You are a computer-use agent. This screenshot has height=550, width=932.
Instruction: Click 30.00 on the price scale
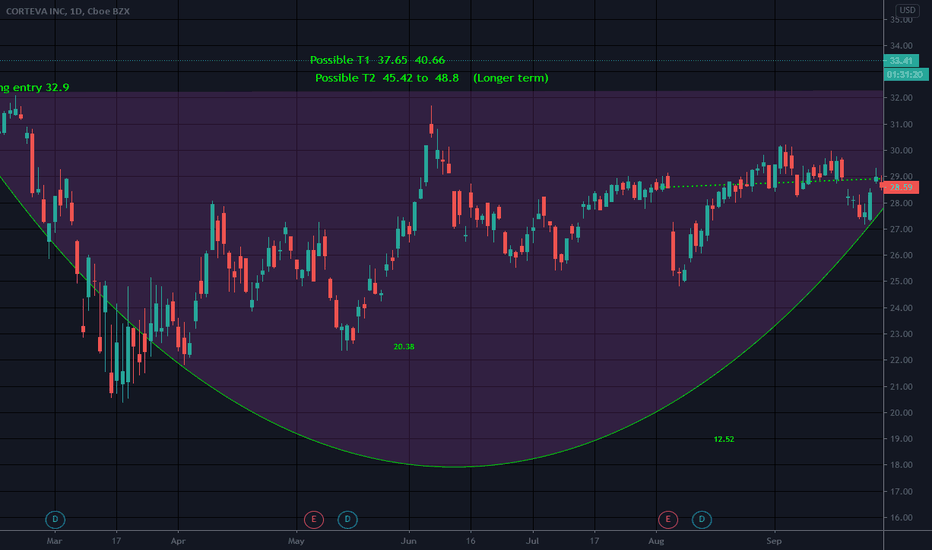901,150
